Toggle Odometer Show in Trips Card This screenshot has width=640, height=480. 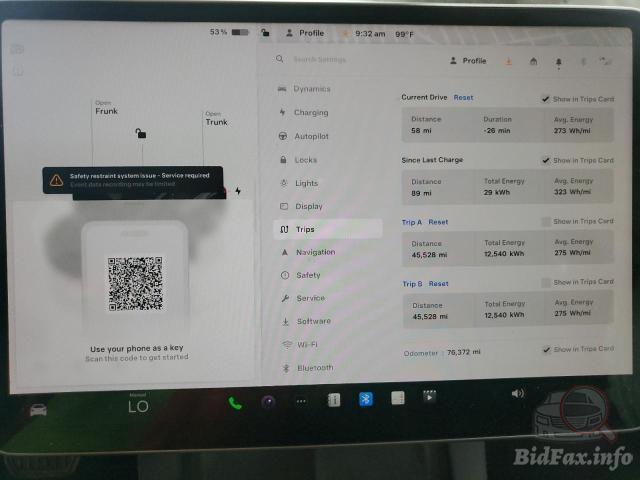point(547,349)
